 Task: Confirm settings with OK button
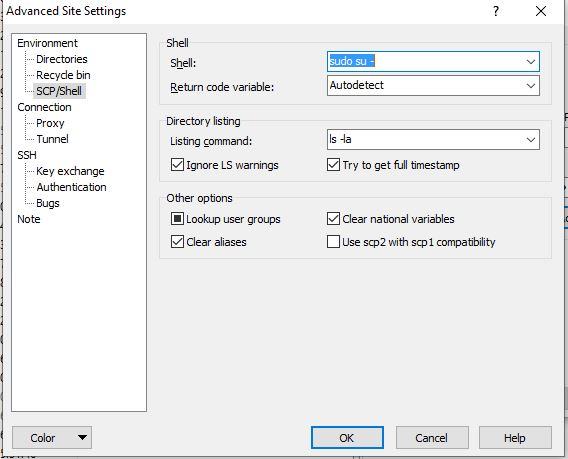[347, 438]
